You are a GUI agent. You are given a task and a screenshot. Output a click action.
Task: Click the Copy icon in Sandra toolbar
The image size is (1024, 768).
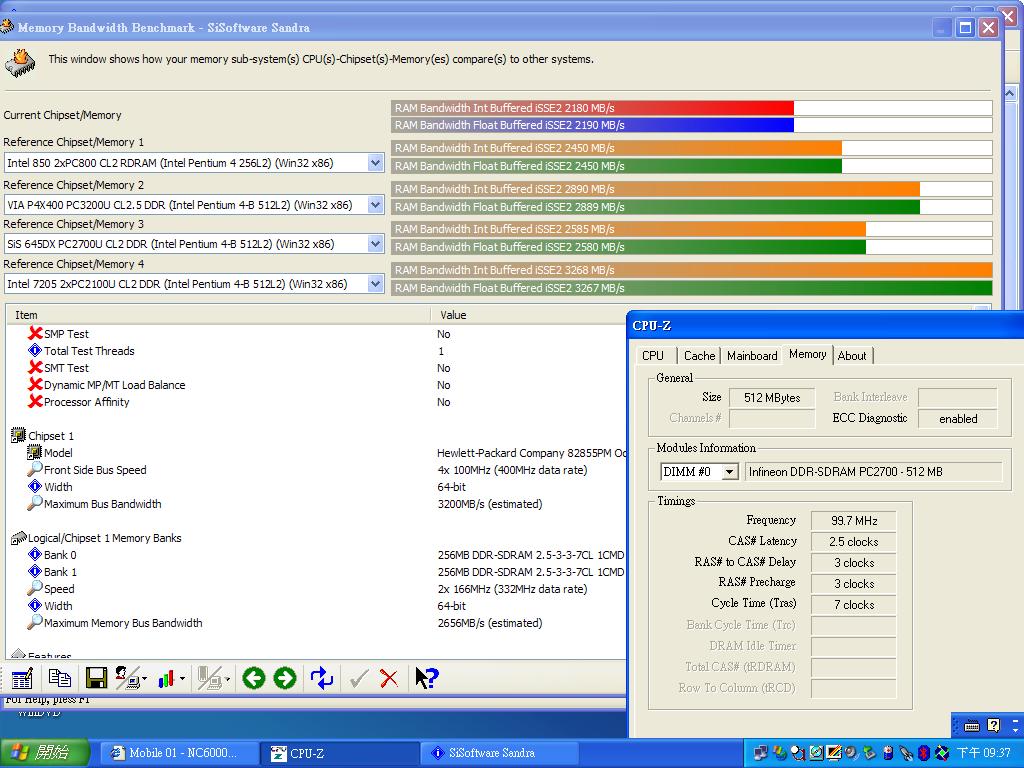(x=60, y=679)
